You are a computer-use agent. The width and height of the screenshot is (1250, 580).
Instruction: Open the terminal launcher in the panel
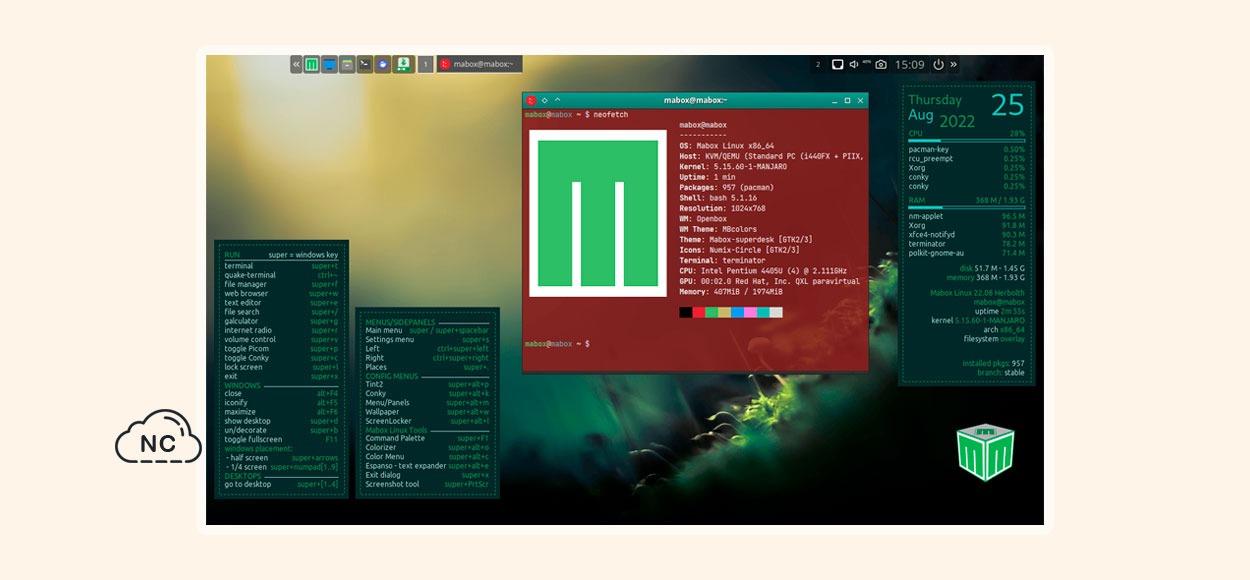[x=365, y=64]
